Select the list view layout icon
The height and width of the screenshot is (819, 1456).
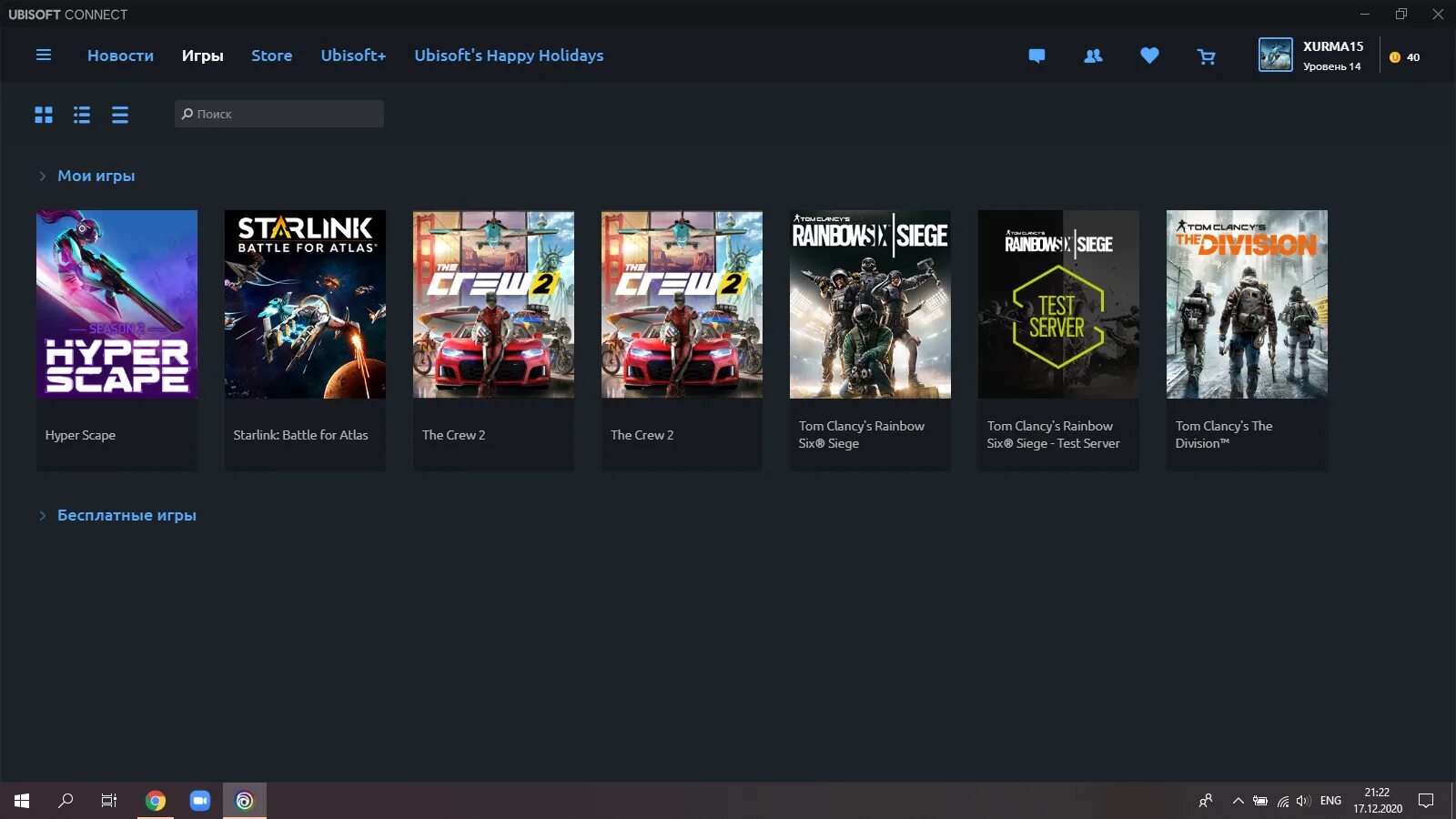(x=82, y=114)
